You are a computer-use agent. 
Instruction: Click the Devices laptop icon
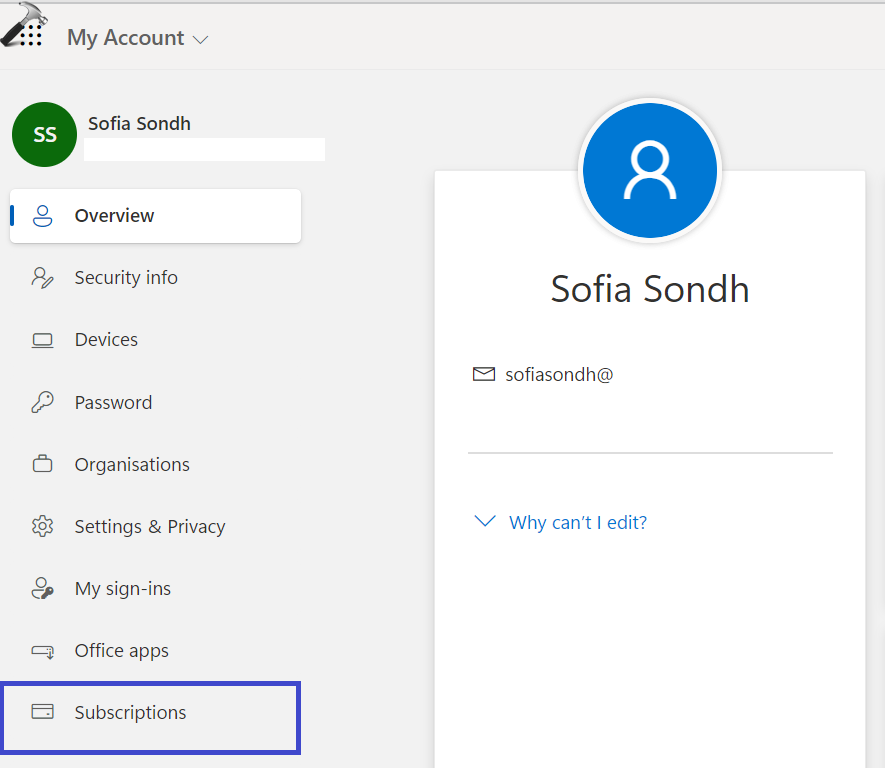click(x=42, y=340)
